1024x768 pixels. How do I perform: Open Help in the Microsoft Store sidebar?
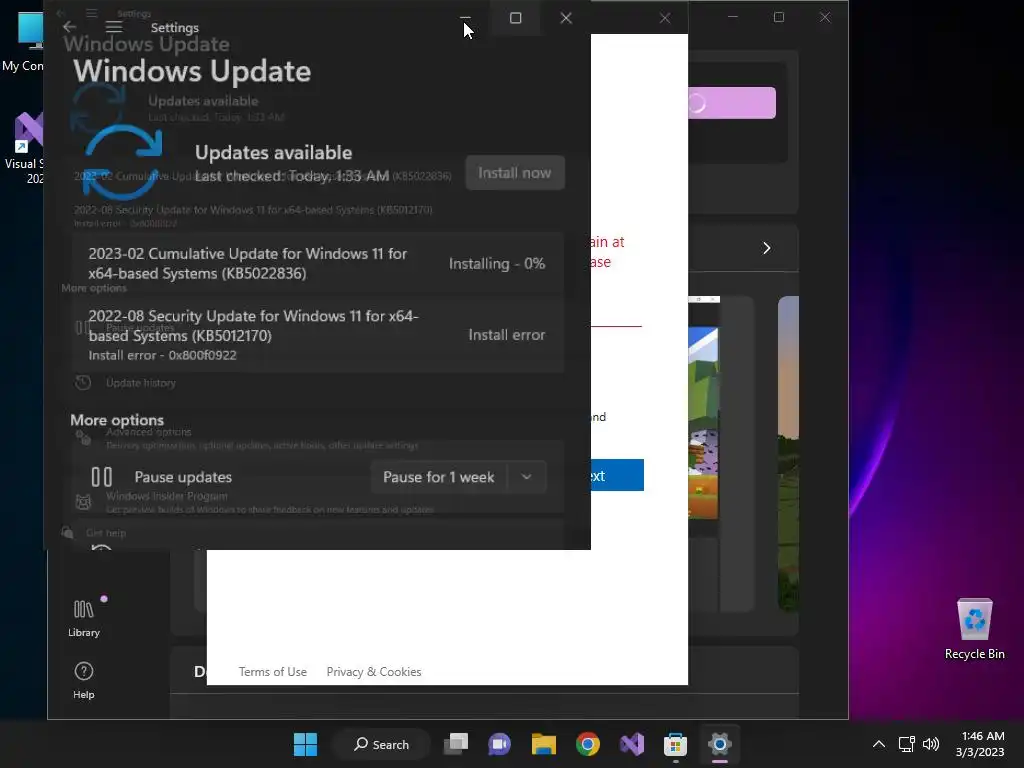click(x=84, y=680)
